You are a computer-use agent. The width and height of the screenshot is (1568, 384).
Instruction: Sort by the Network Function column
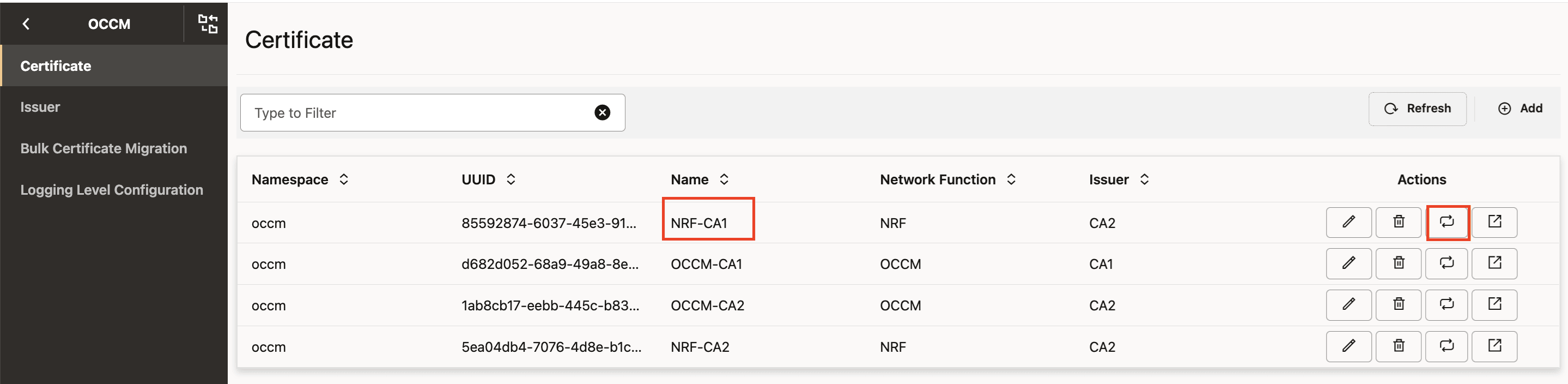pyautogui.click(x=1011, y=179)
